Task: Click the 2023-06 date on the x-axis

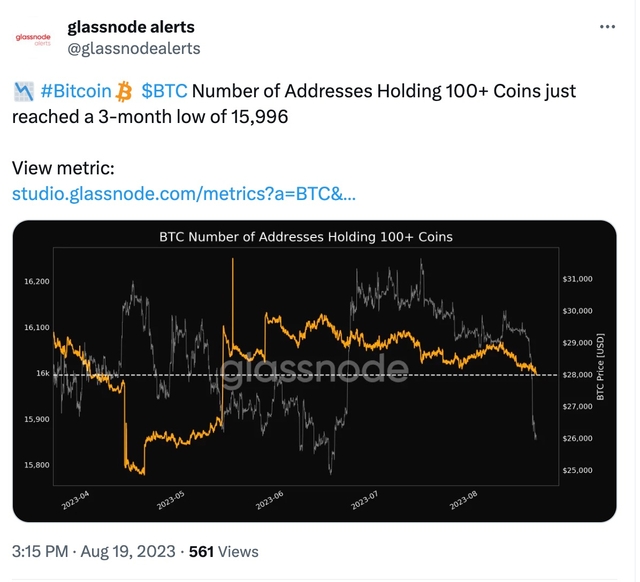Action: [x=270, y=501]
